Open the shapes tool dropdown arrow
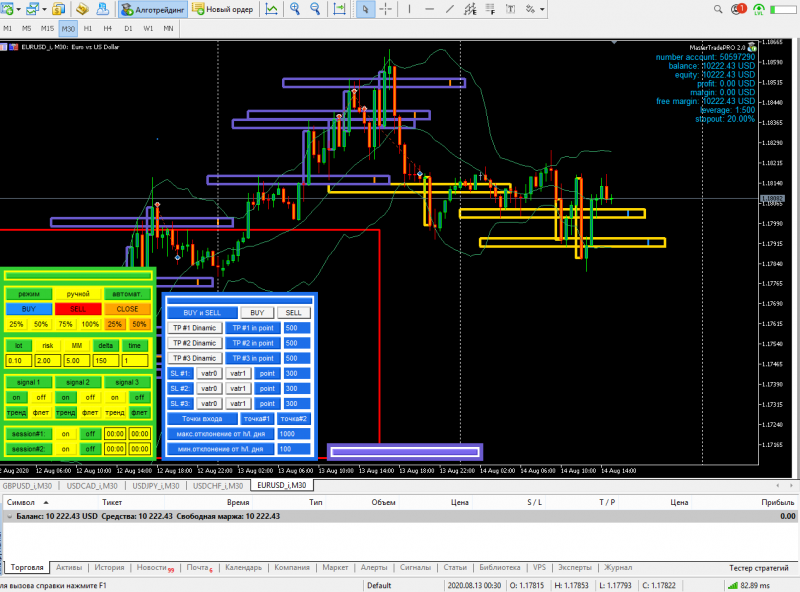800x592 pixels. 542,9
